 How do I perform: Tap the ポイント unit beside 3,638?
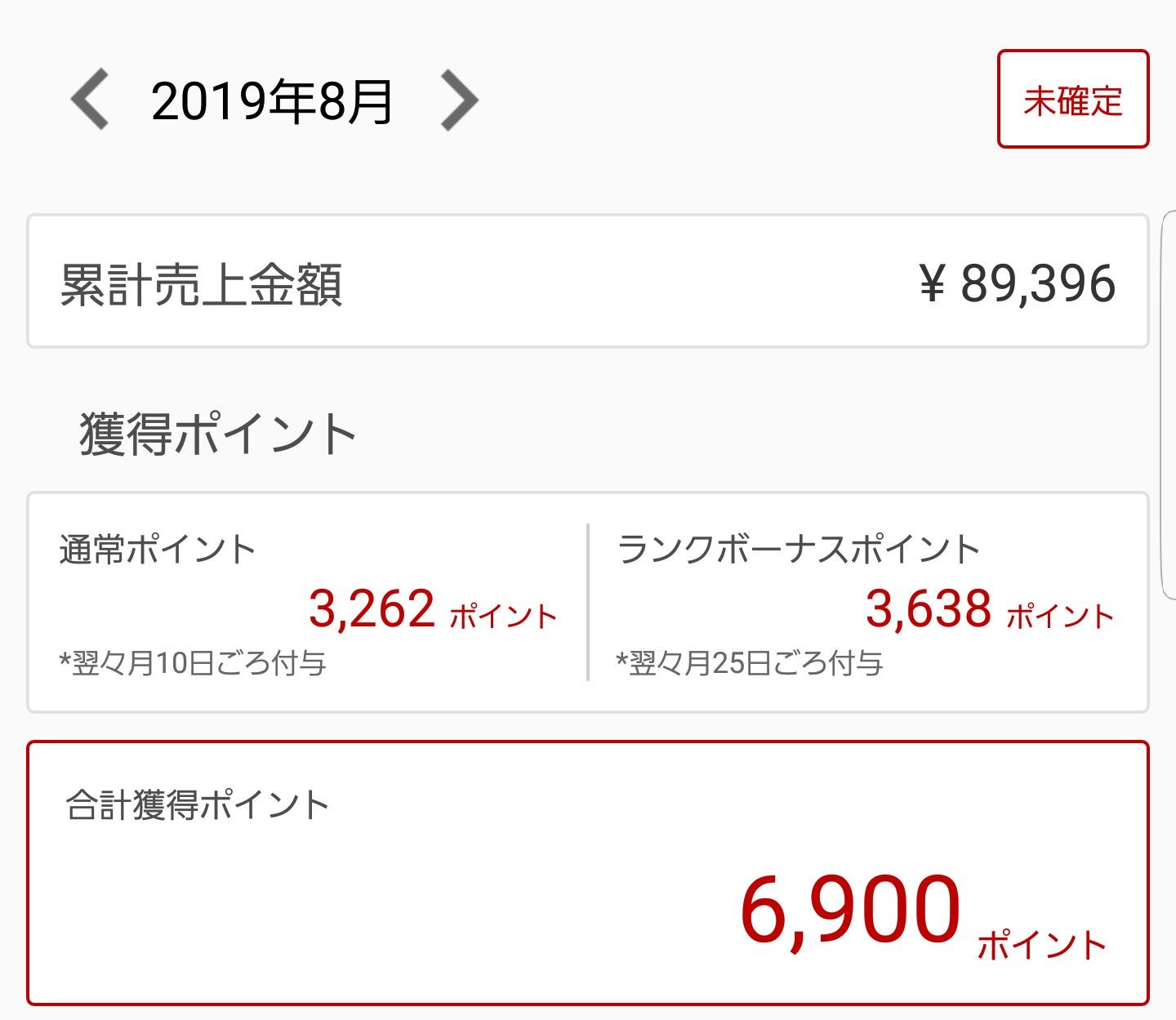(x=1060, y=616)
